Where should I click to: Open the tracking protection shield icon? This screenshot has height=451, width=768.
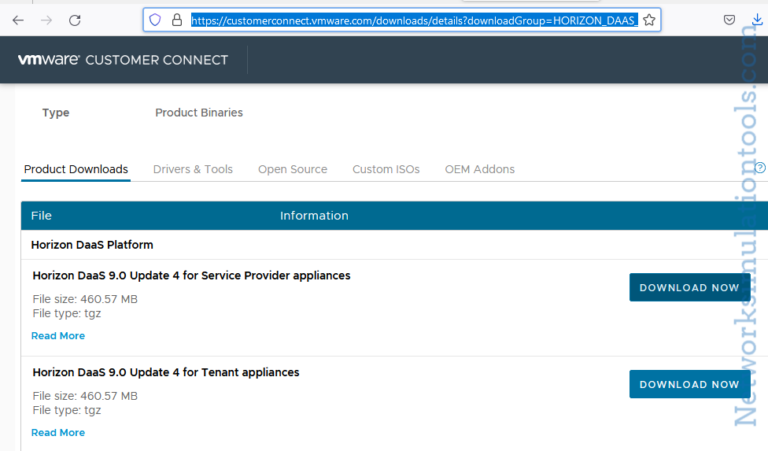[x=154, y=20]
